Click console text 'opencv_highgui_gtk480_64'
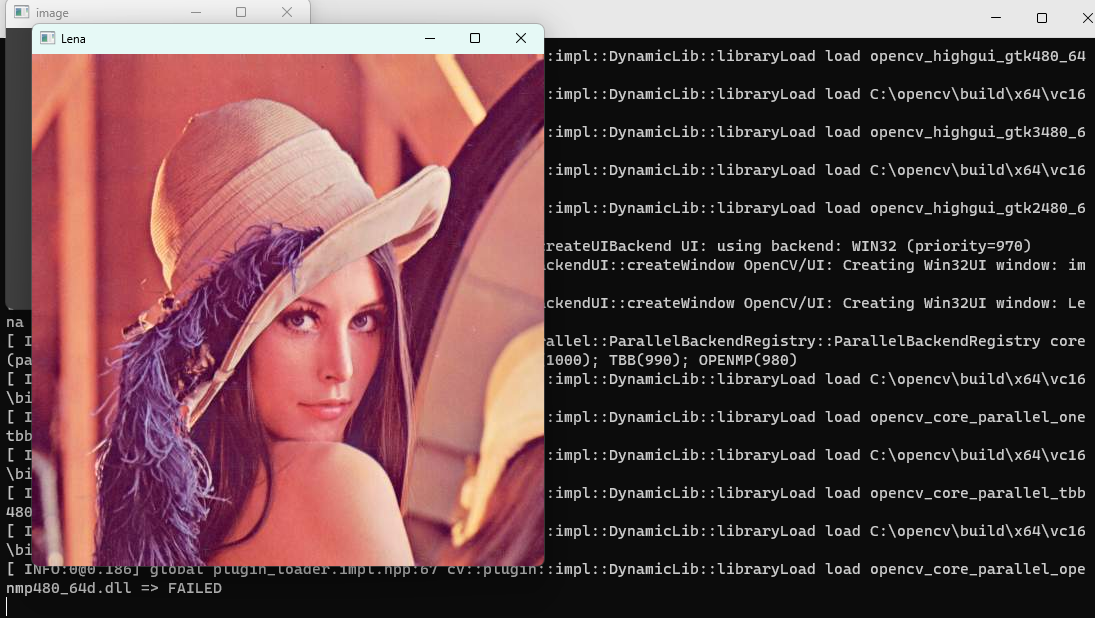Viewport: 1095px width, 618px height. [x=978, y=57]
